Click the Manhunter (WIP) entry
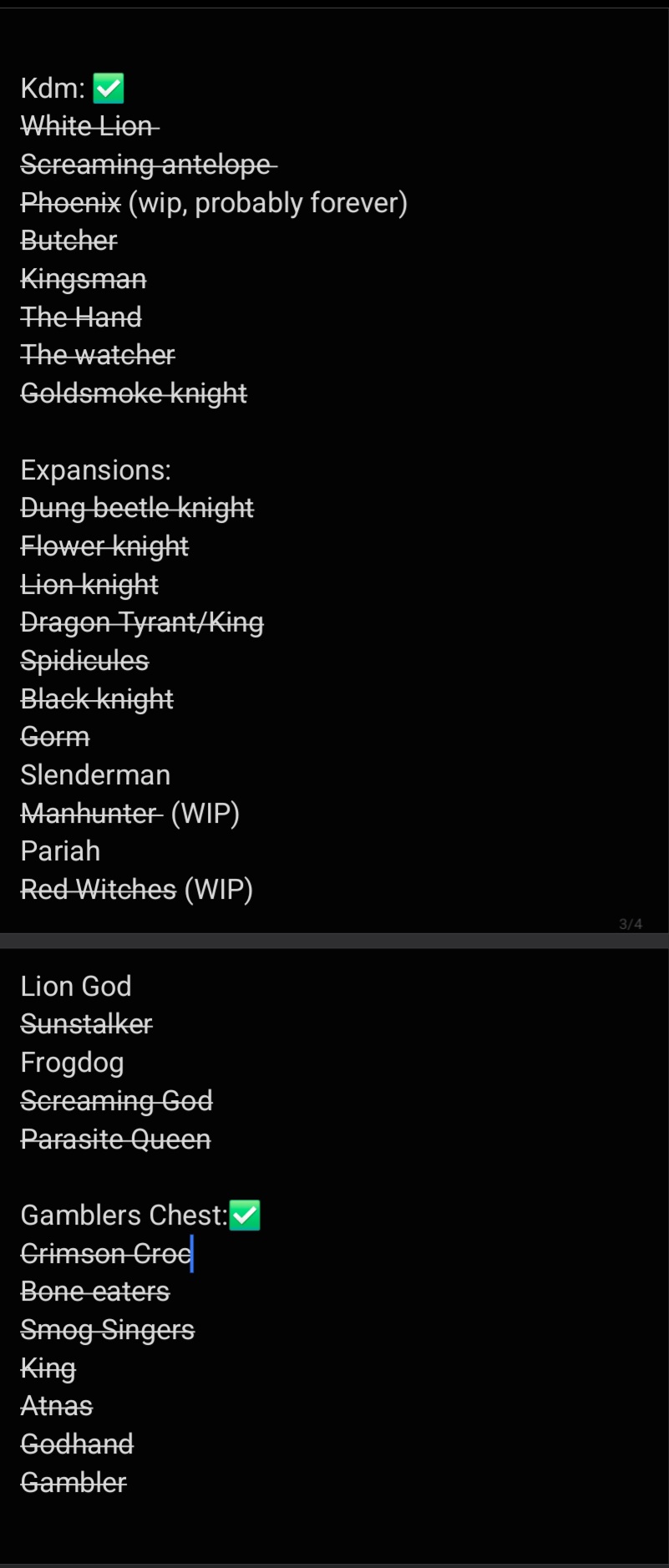Viewport: 669px width, 1568px height. pyautogui.click(x=130, y=814)
